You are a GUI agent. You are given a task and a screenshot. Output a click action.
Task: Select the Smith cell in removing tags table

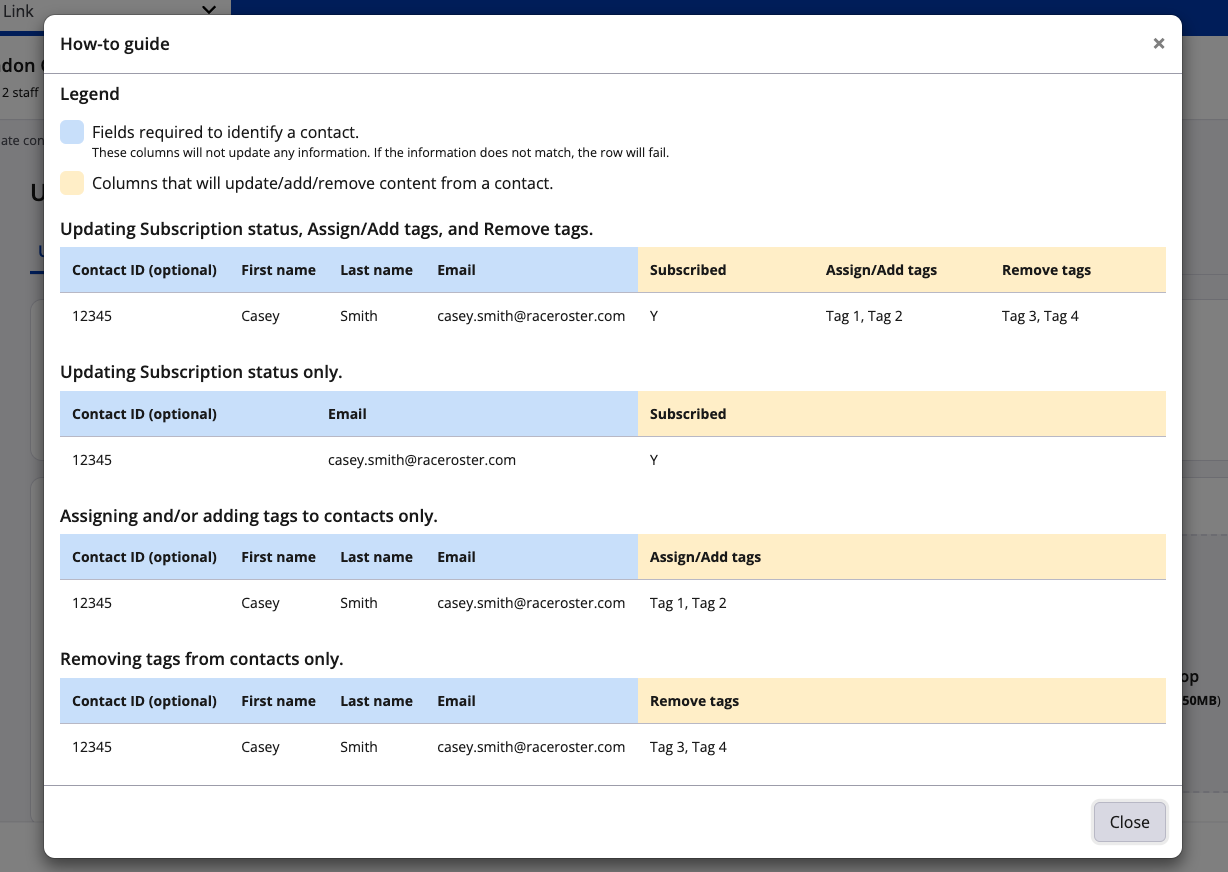(x=359, y=747)
